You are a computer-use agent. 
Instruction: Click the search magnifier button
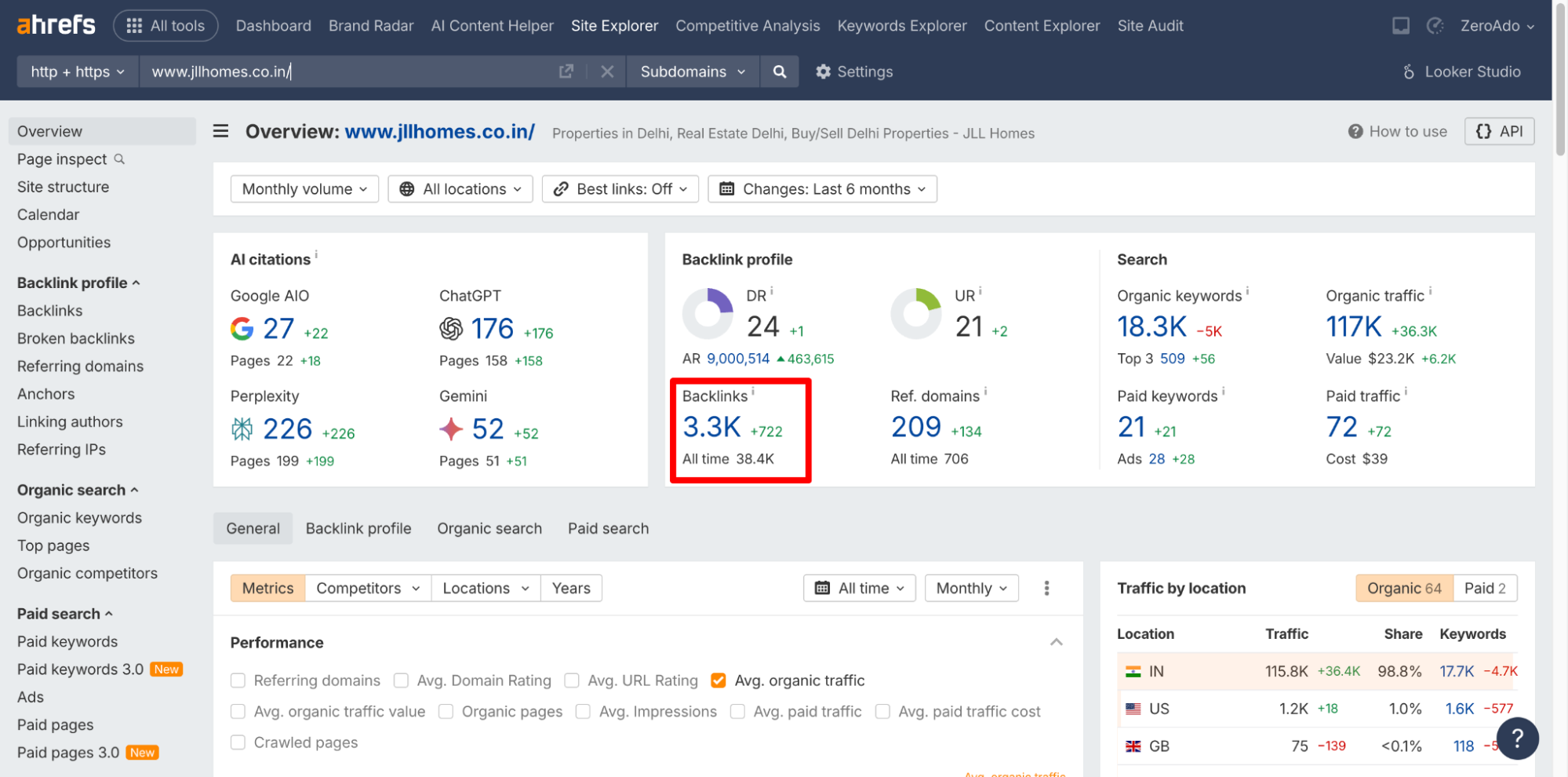[x=779, y=71]
